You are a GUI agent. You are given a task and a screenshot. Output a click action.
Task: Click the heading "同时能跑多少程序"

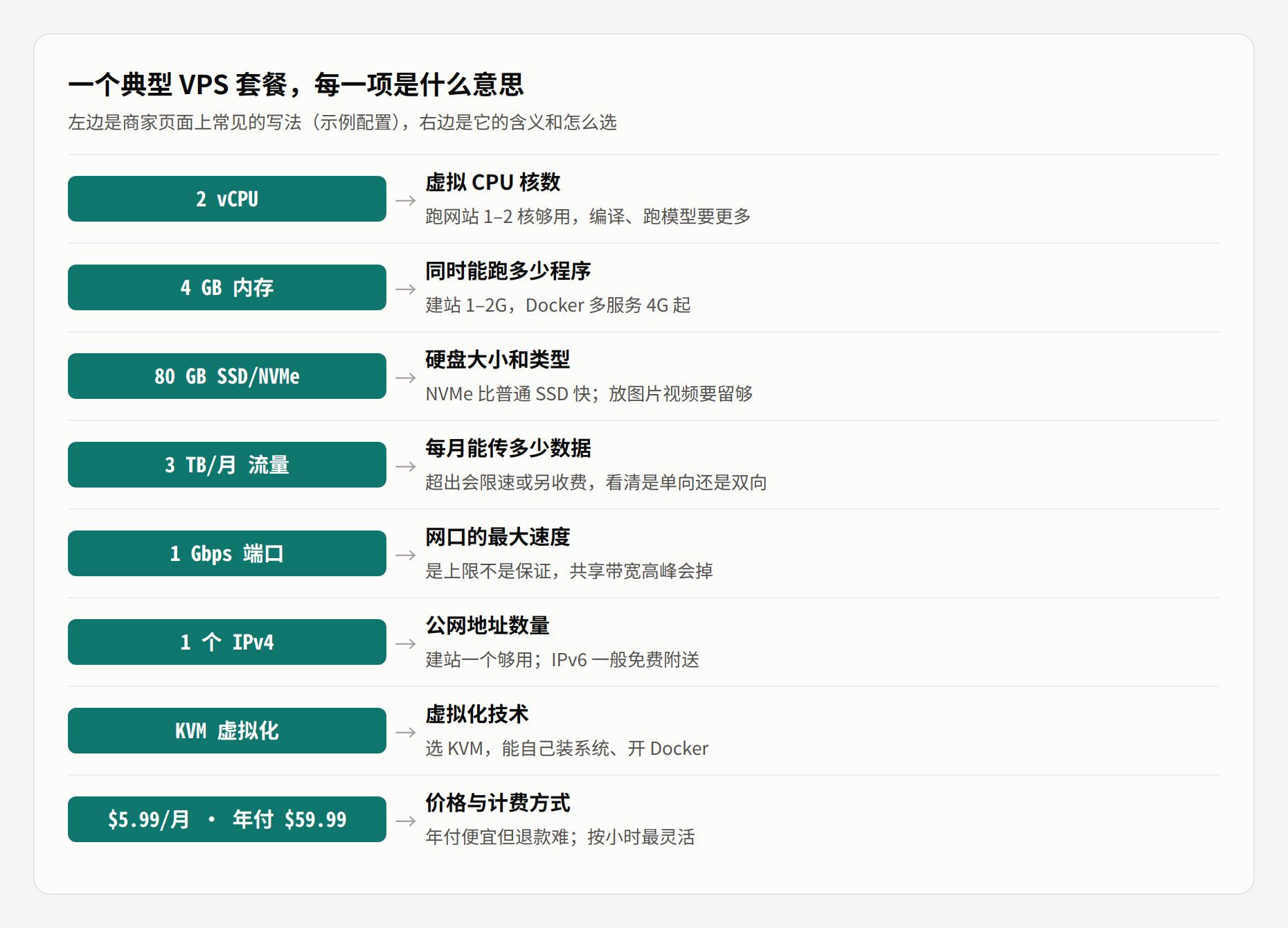pyautogui.click(x=508, y=271)
